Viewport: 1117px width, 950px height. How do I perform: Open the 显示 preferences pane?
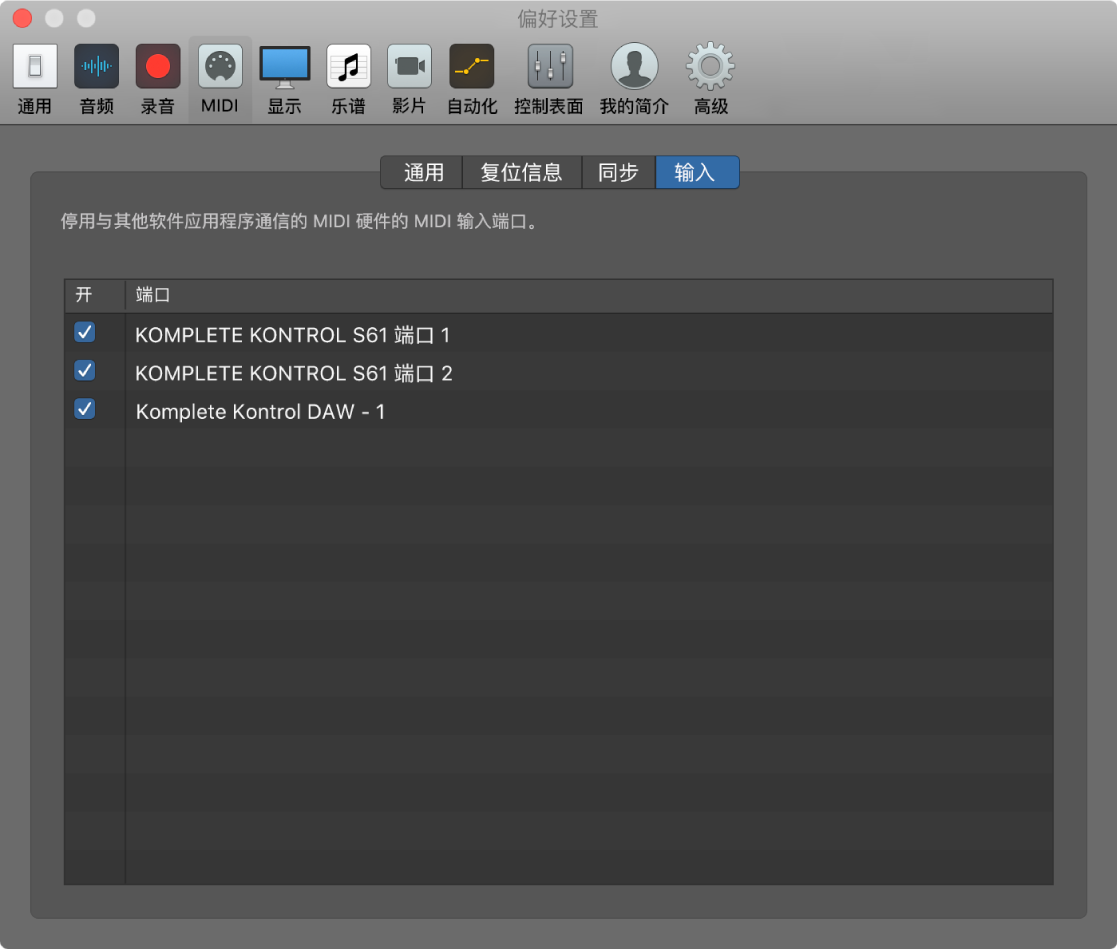284,78
